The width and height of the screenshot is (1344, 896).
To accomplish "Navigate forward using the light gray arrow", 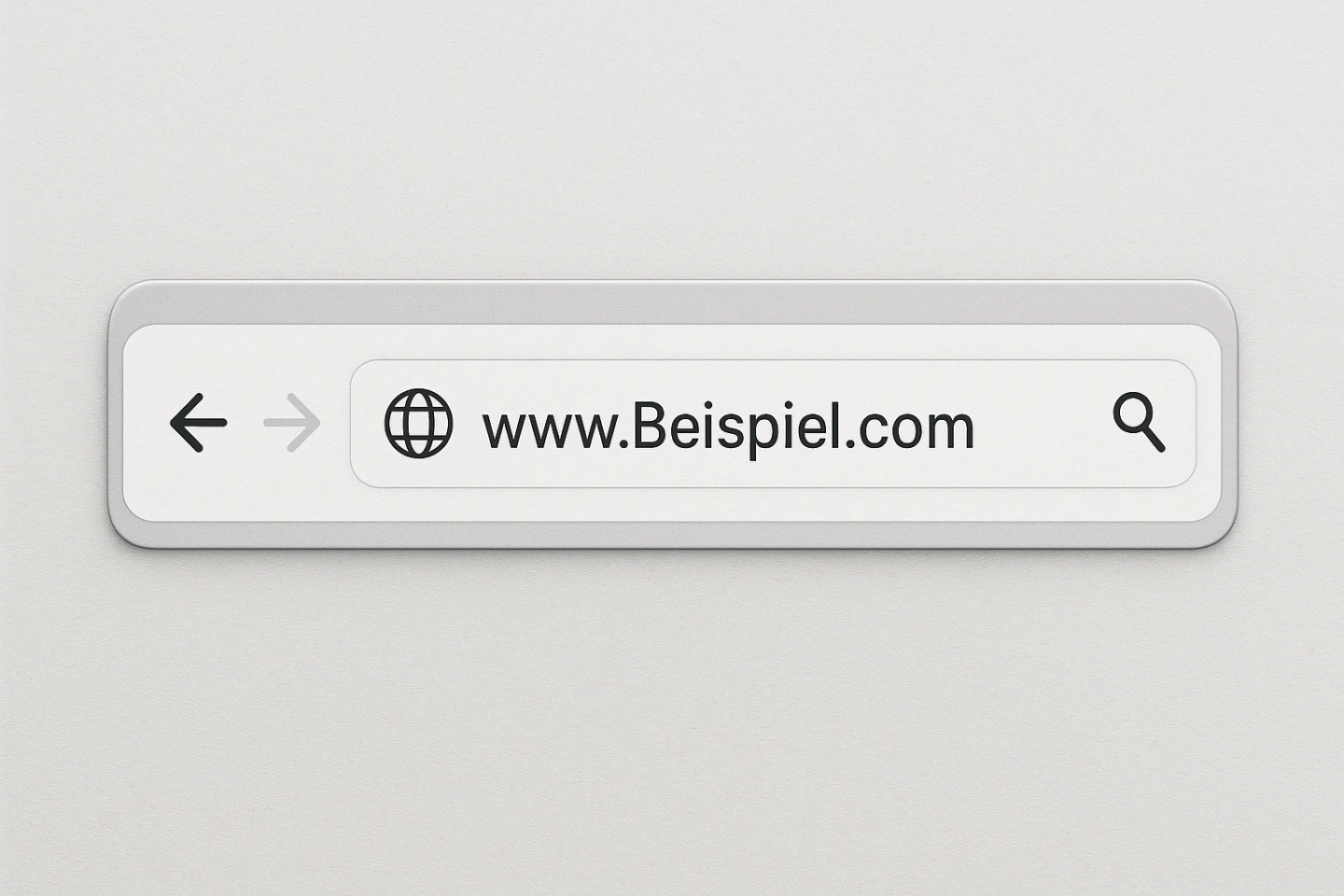I will click(292, 423).
